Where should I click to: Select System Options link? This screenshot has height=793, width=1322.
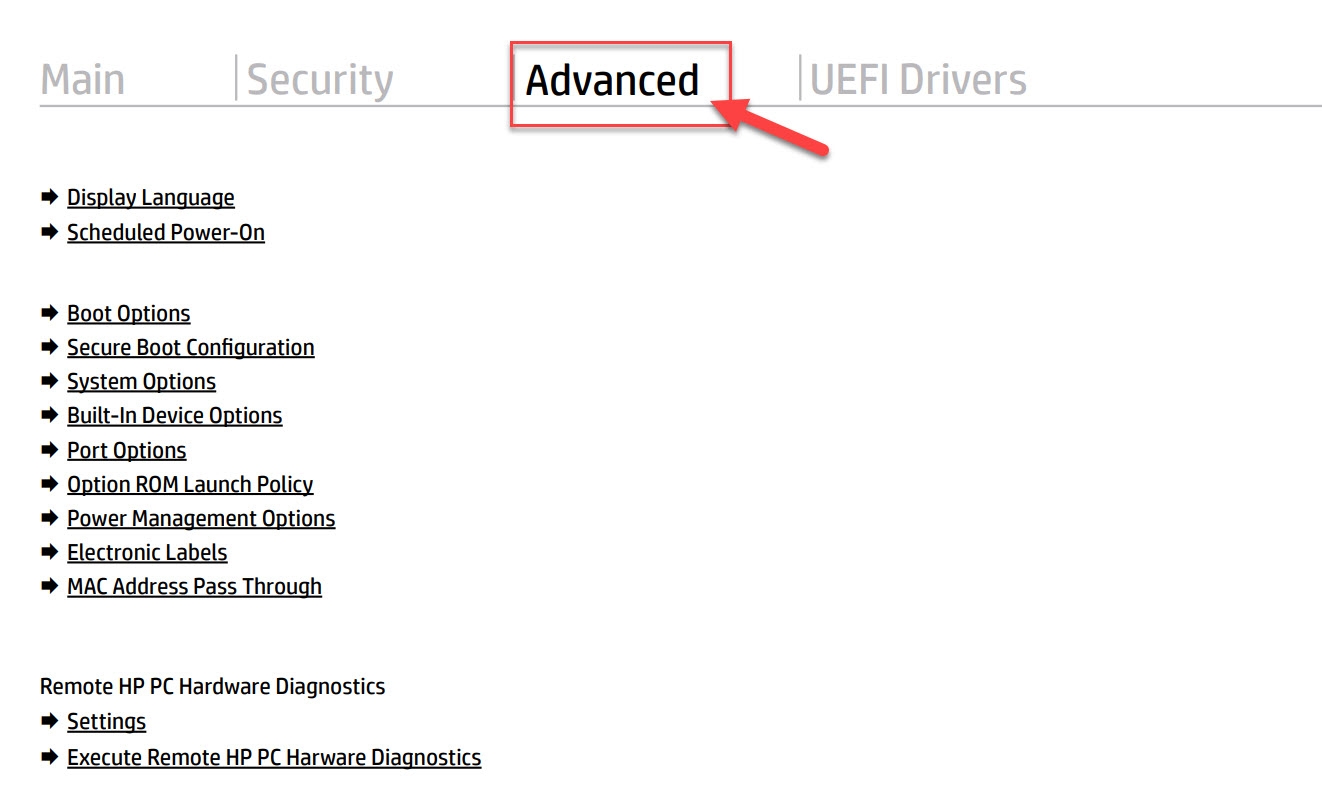141,382
